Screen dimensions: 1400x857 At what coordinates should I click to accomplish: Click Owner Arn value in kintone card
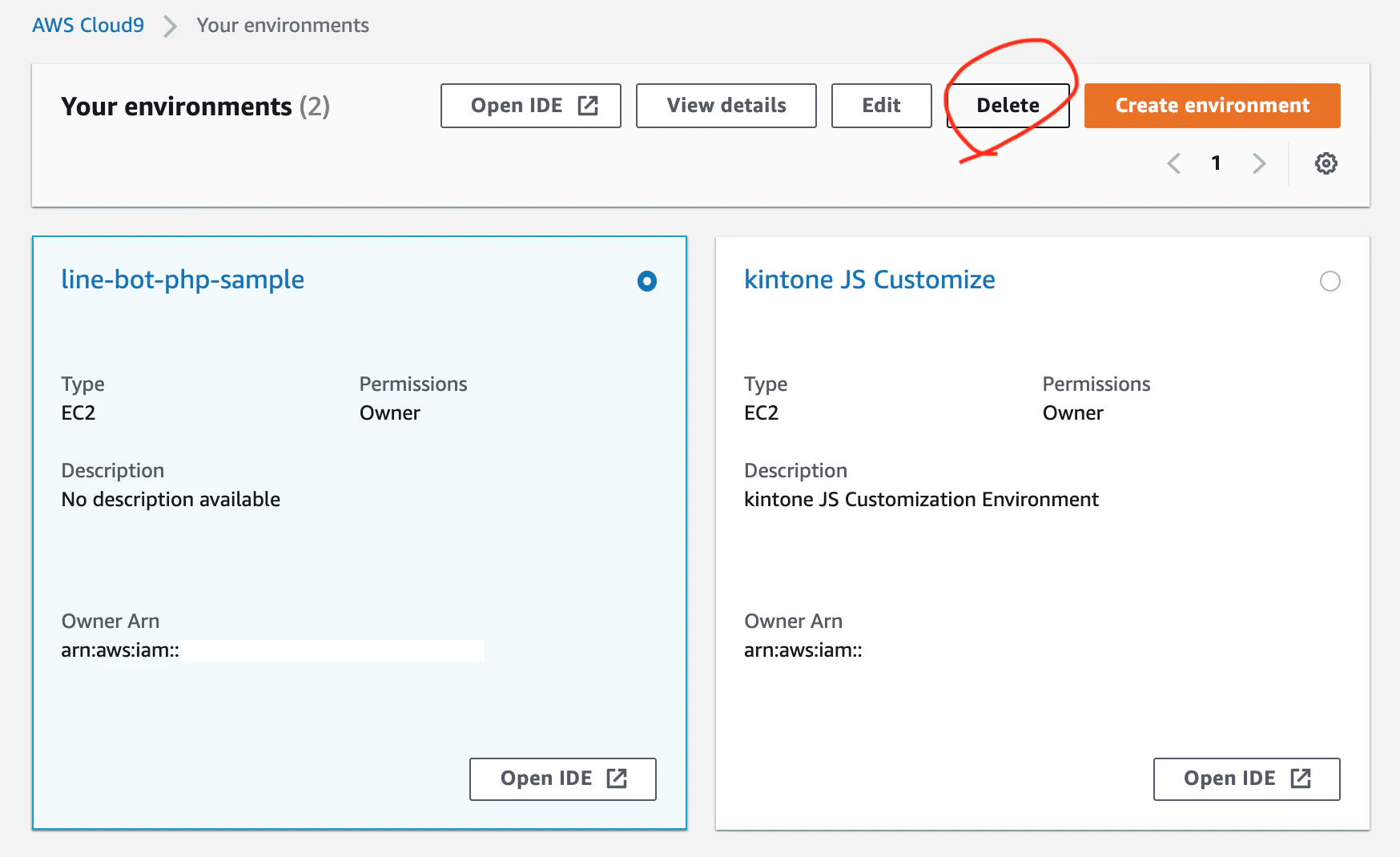803,650
